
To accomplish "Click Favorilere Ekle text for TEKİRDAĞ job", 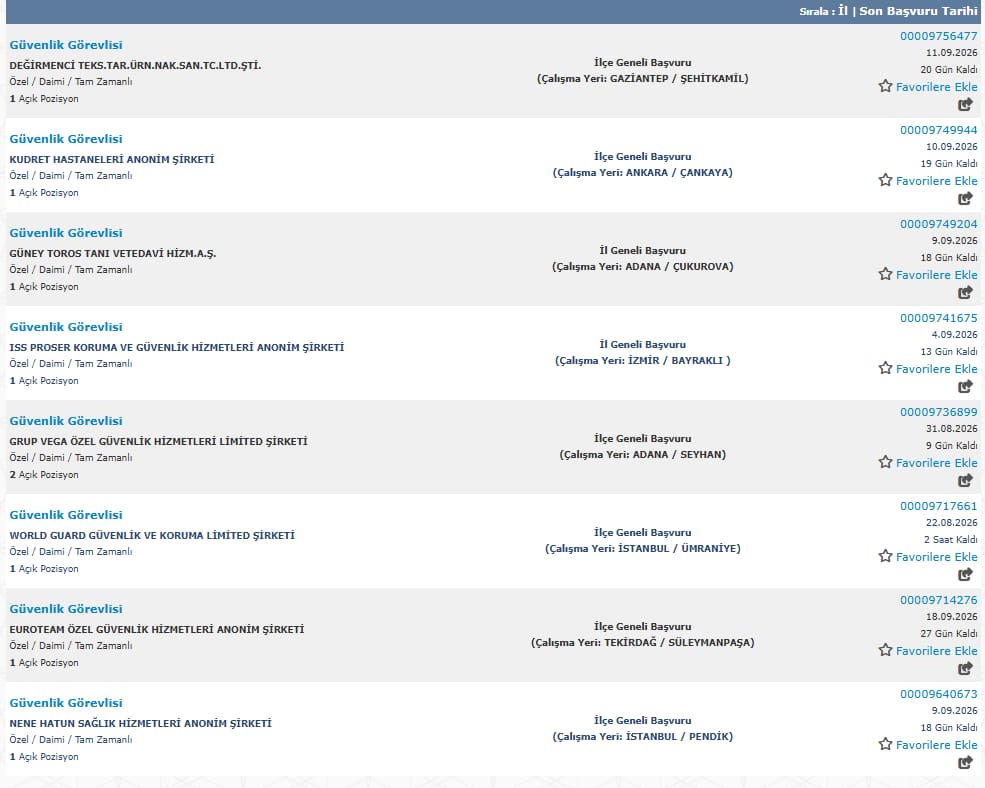I will tap(937, 651).
